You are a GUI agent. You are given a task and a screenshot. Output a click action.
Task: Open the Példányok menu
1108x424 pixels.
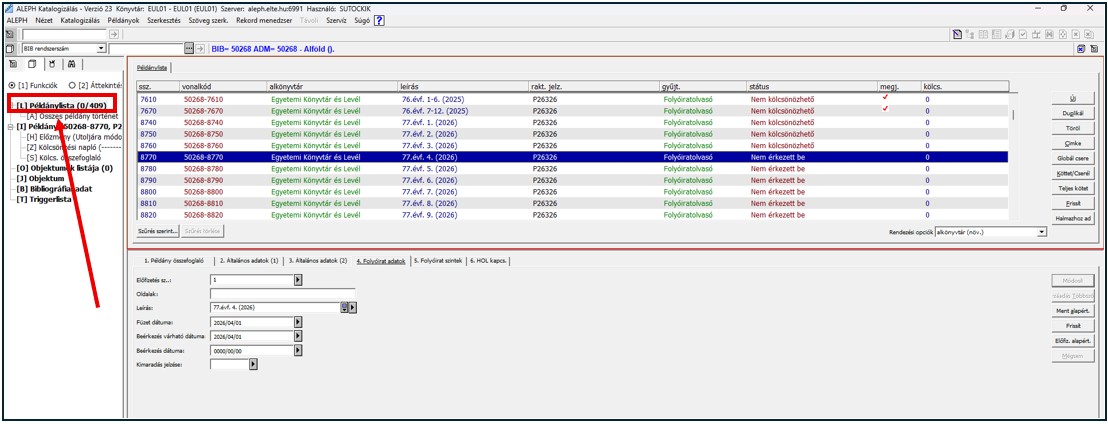(x=124, y=20)
